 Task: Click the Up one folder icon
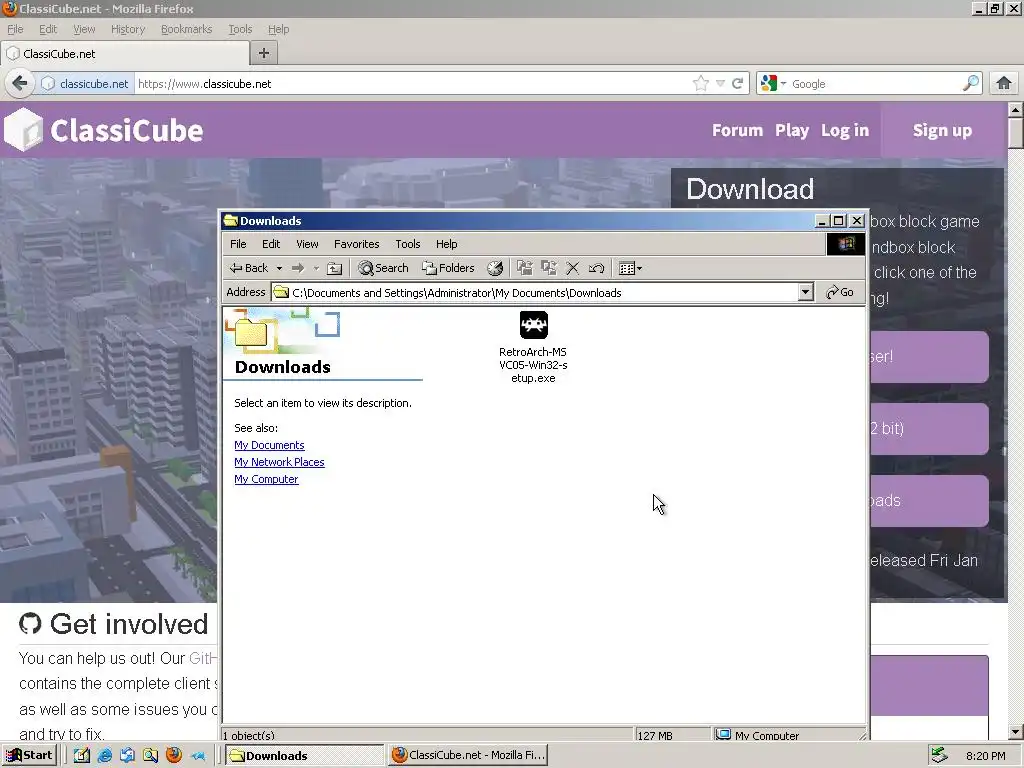click(334, 268)
